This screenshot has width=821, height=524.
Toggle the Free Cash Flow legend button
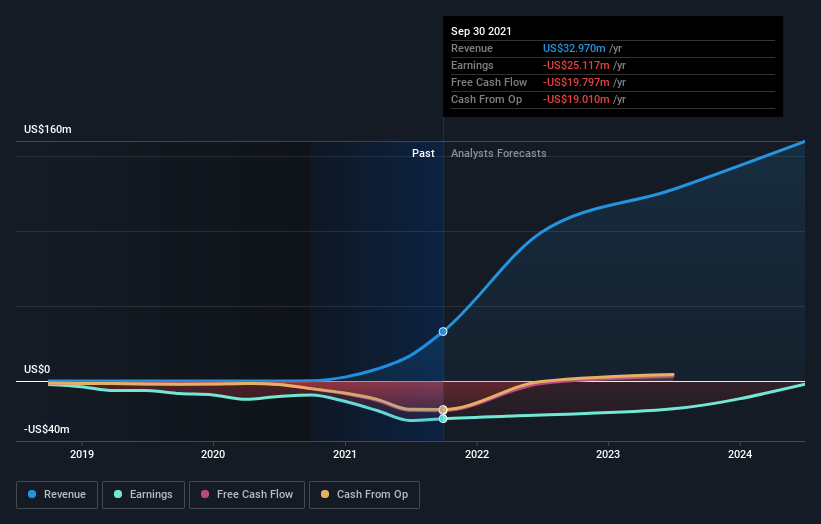coord(247,495)
